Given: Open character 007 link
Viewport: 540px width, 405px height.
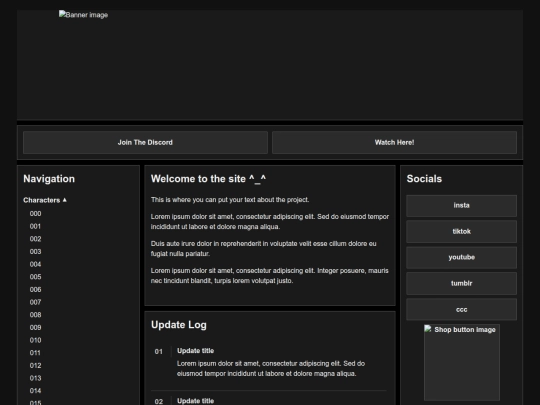Looking at the screenshot, I should pyautogui.click(x=35, y=302).
